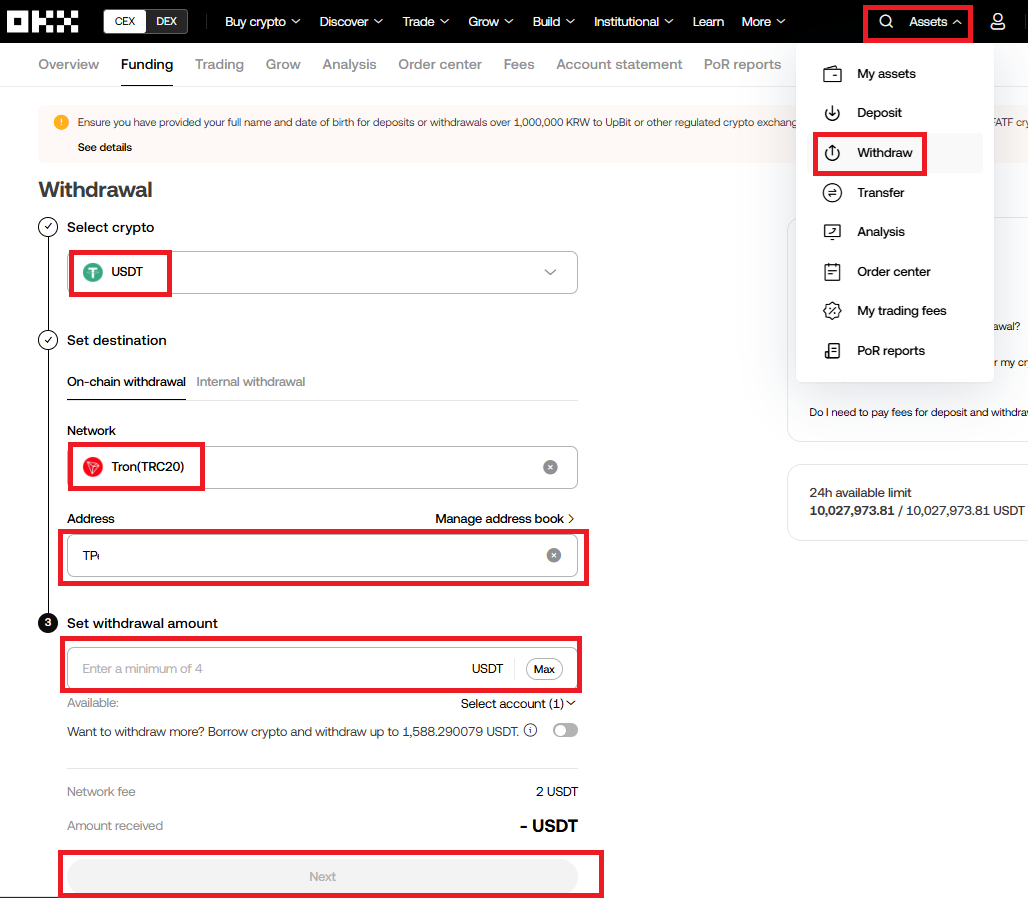Expand the Institutional menu
This screenshot has height=898, width=1028.
[633, 22]
